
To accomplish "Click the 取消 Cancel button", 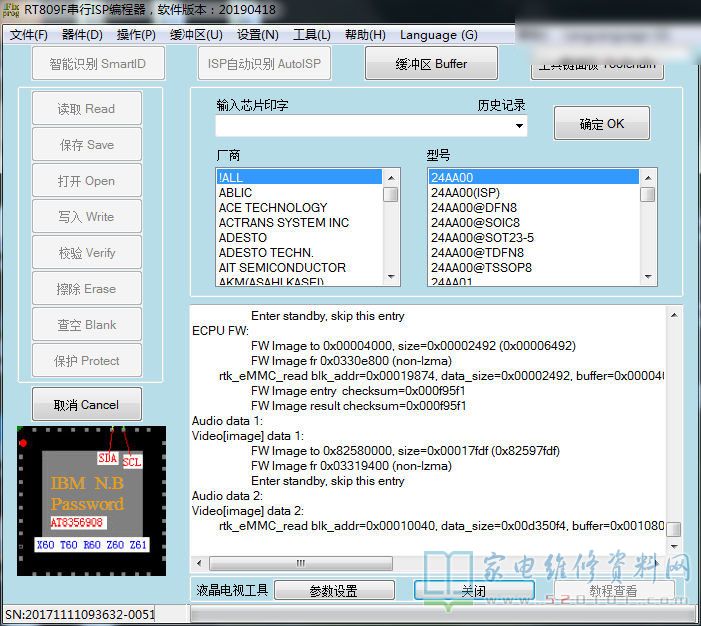I will tap(86, 405).
